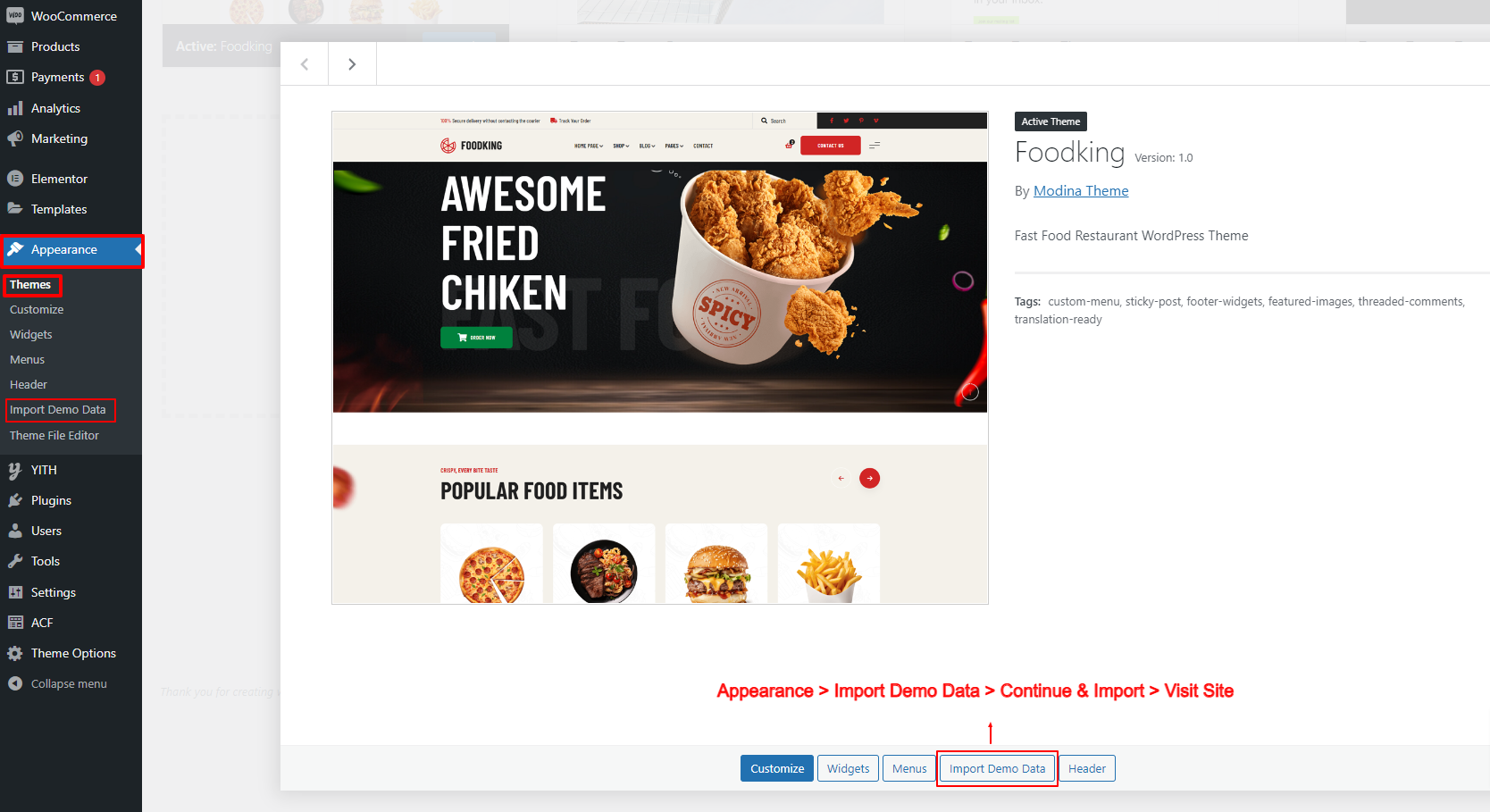Go to the previous theme with left arrow

pyautogui.click(x=305, y=64)
